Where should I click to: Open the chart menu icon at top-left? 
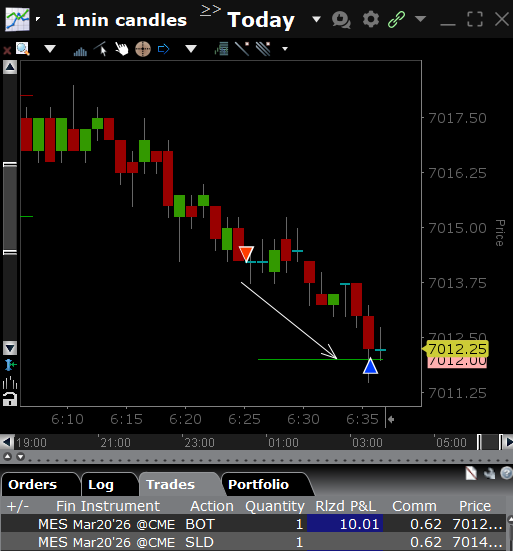click(x=17, y=19)
